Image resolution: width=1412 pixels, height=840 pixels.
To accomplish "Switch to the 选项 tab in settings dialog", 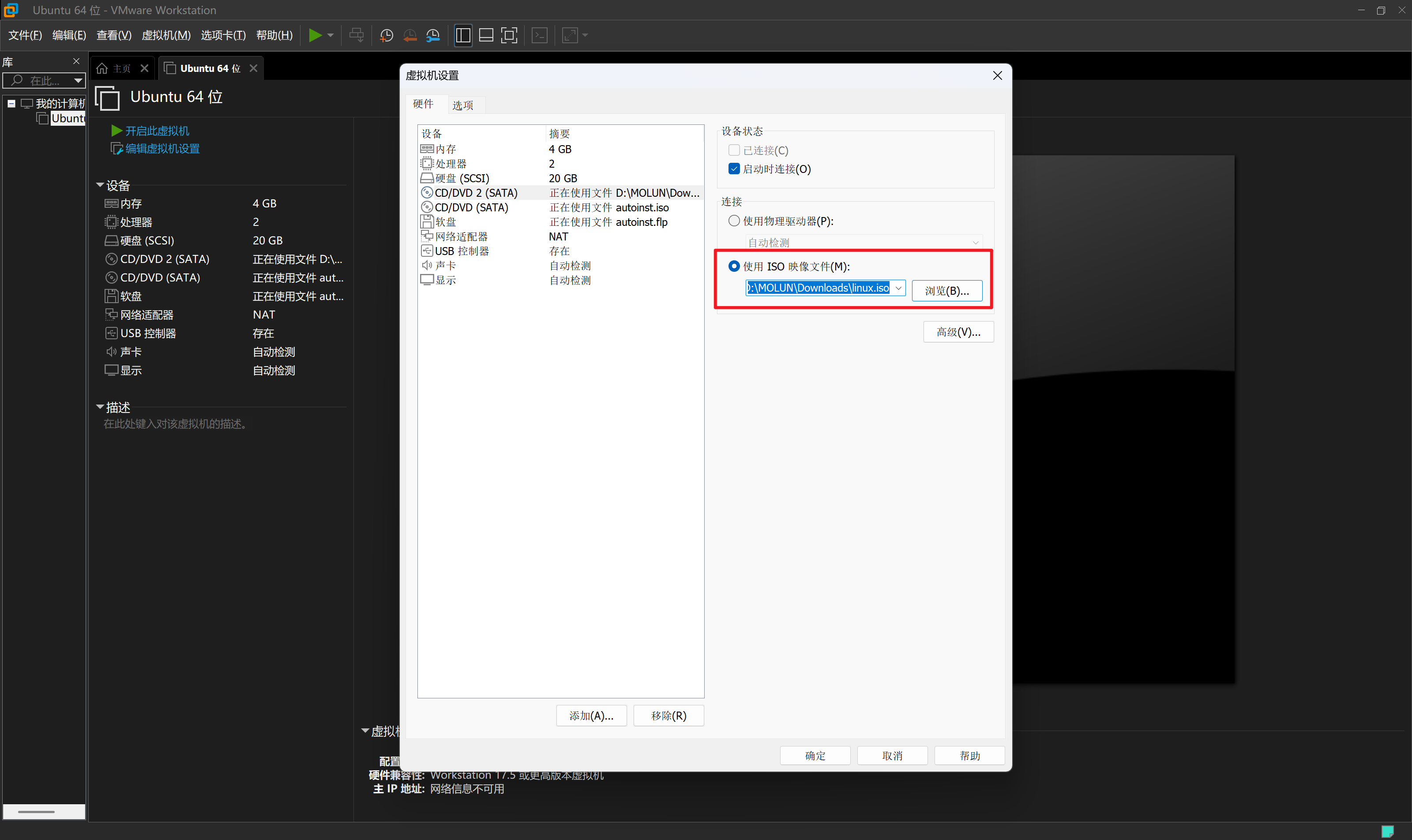I will tap(462, 105).
